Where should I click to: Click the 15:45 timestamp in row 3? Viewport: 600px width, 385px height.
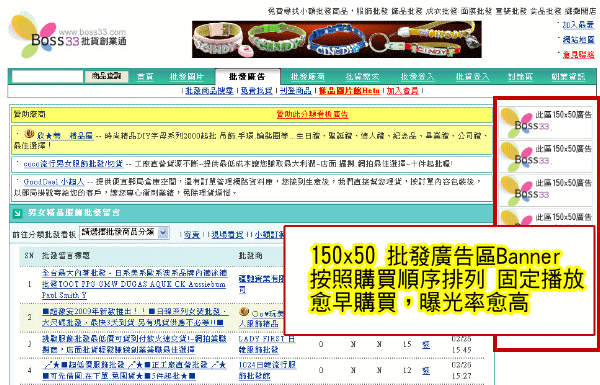(x=461, y=350)
